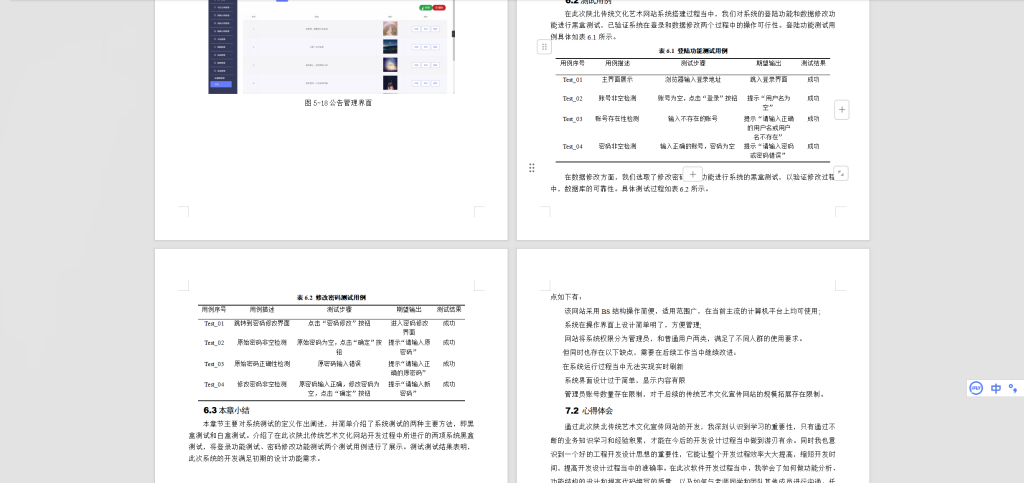Click the cell 原始密码非空检测
Viewport: 1024px width, 483px height.
[262, 342]
